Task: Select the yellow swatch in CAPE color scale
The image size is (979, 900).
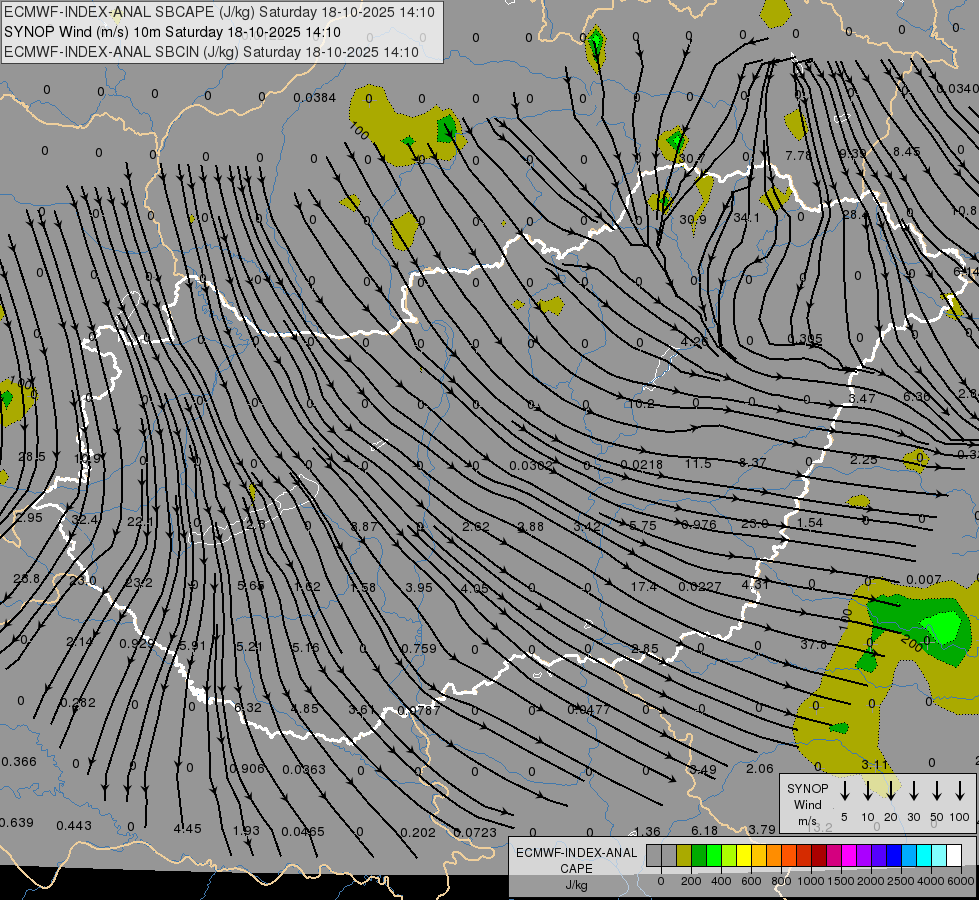Action: [x=744, y=855]
